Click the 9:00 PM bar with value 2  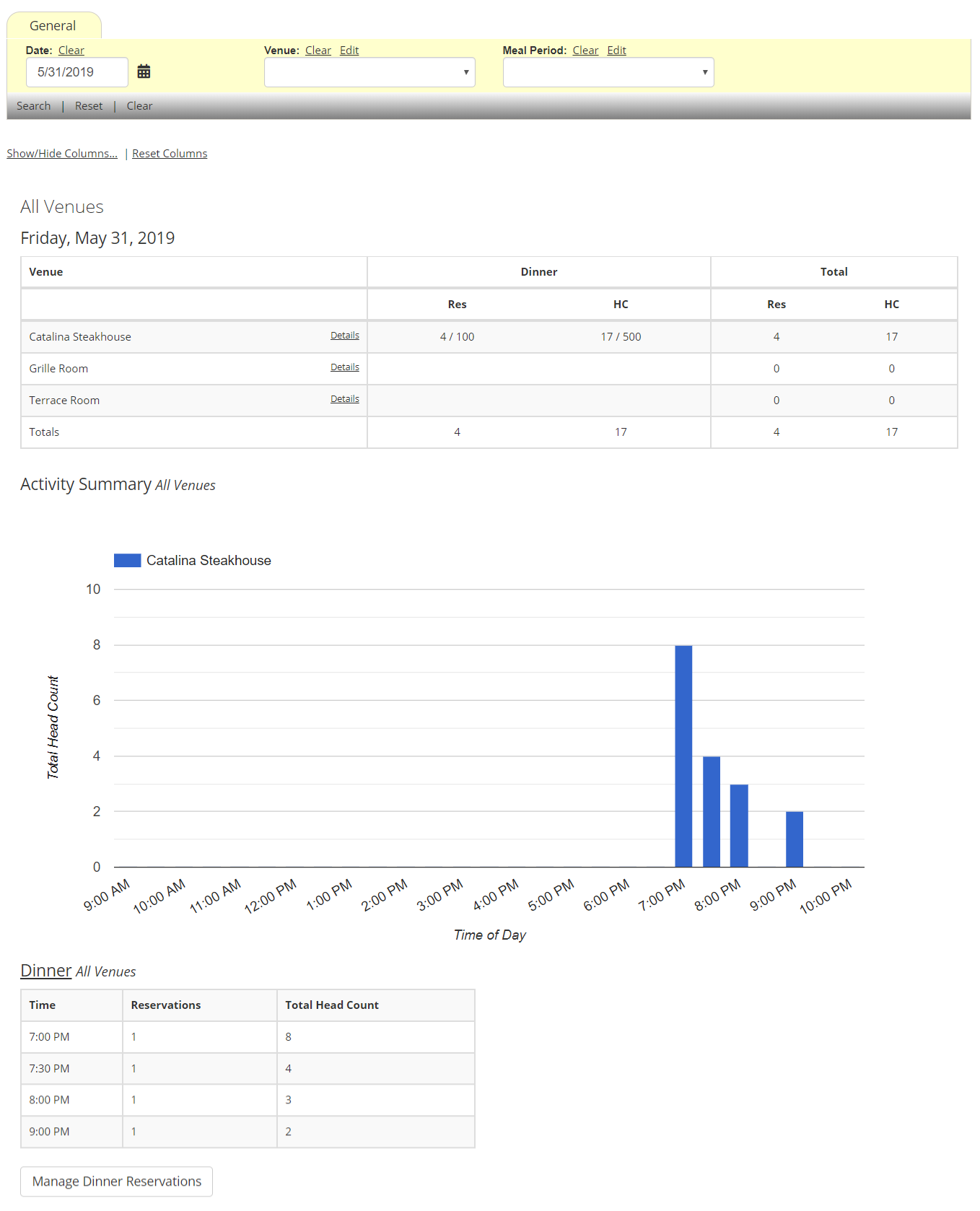[x=795, y=839]
